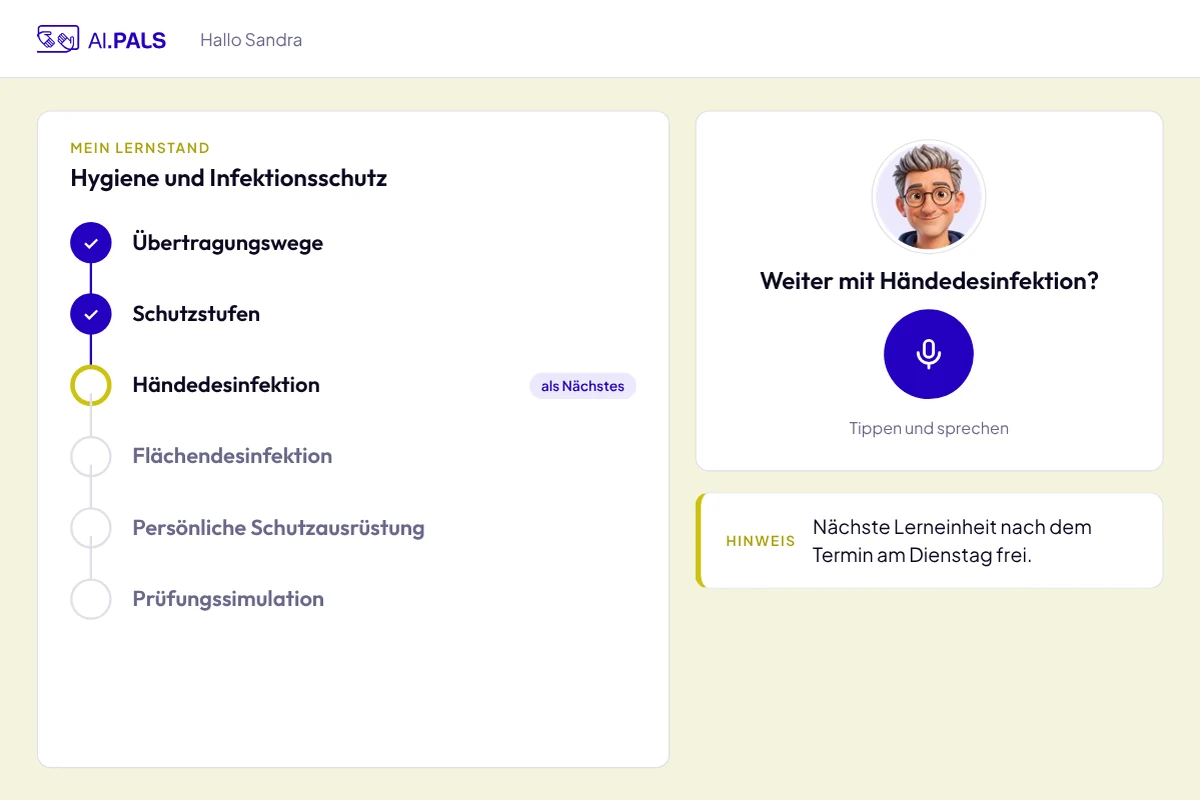Click the 'Hallo Sandra' greeting
The width and height of the screenshot is (1200, 800).
point(251,40)
